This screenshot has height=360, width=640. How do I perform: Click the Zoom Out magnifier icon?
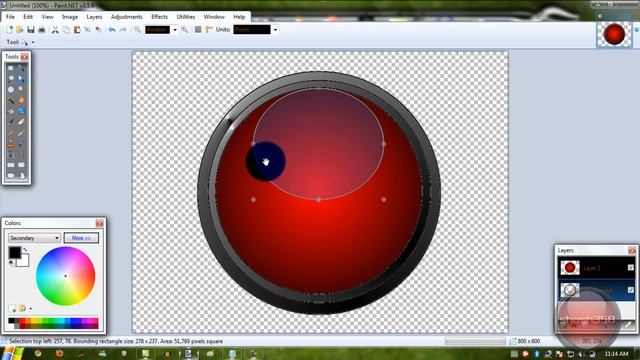point(137,29)
